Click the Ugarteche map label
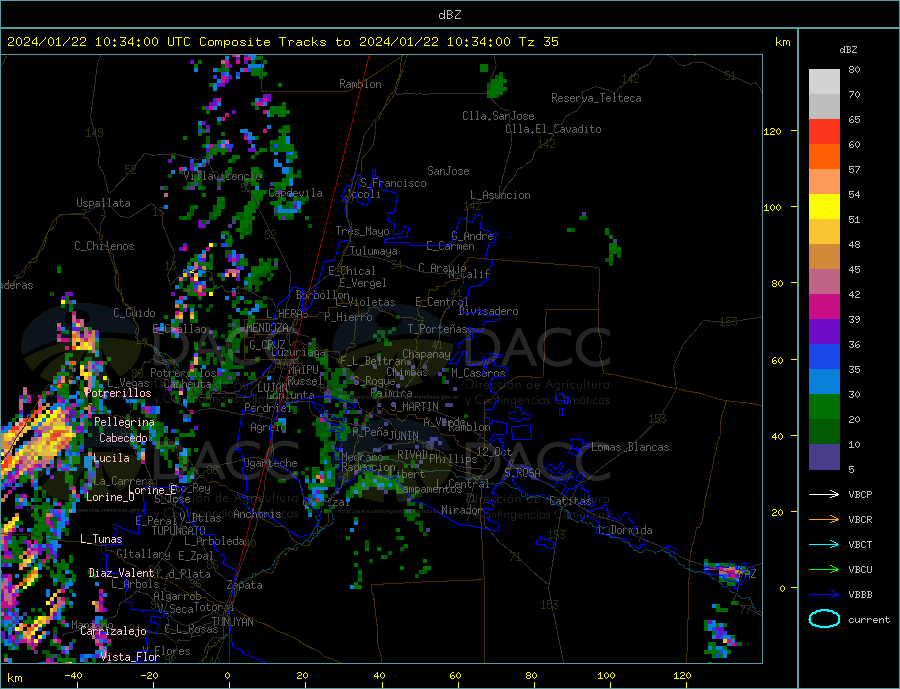This screenshot has height=689, width=900. [270, 463]
